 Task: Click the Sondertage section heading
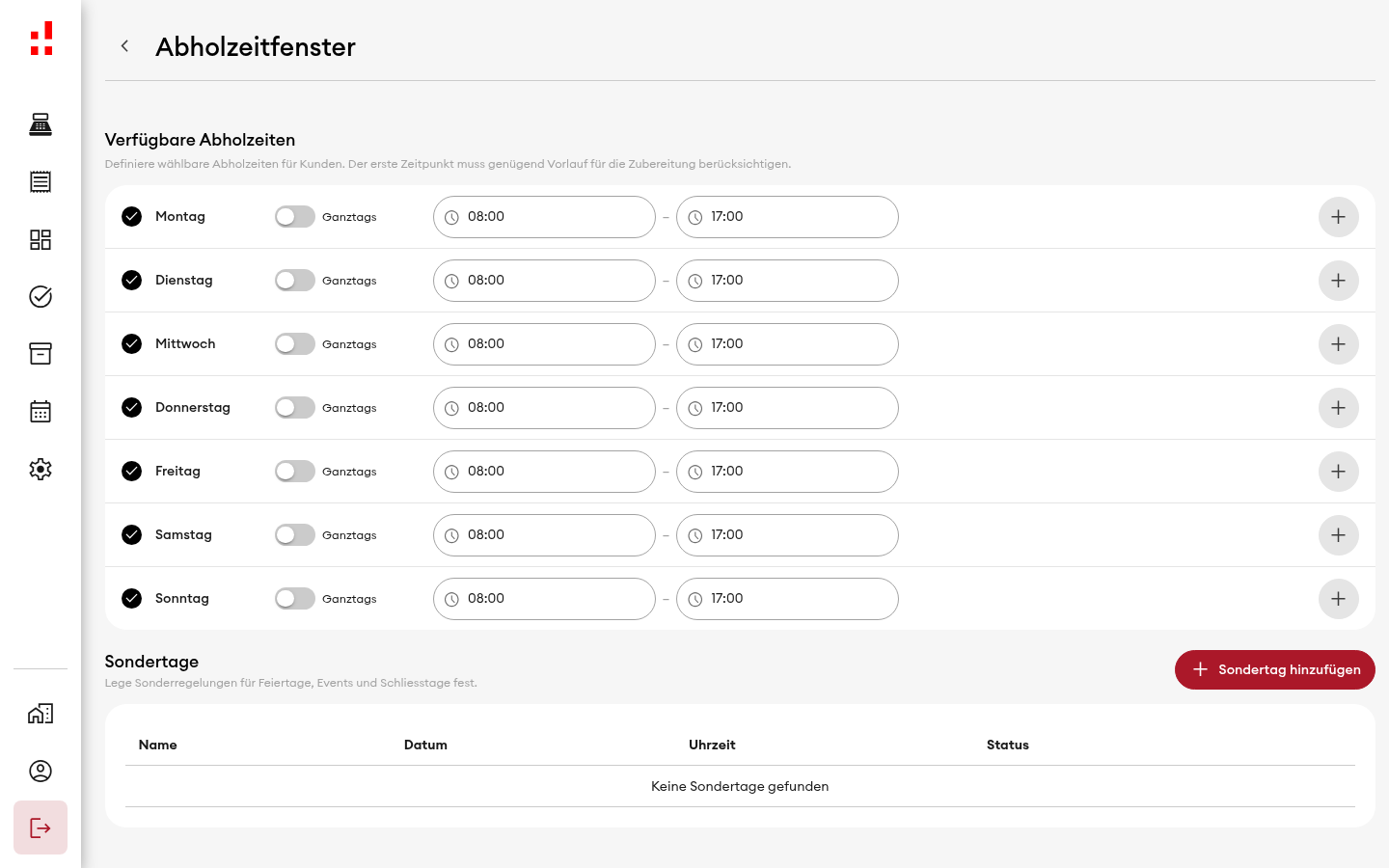pos(151,662)
